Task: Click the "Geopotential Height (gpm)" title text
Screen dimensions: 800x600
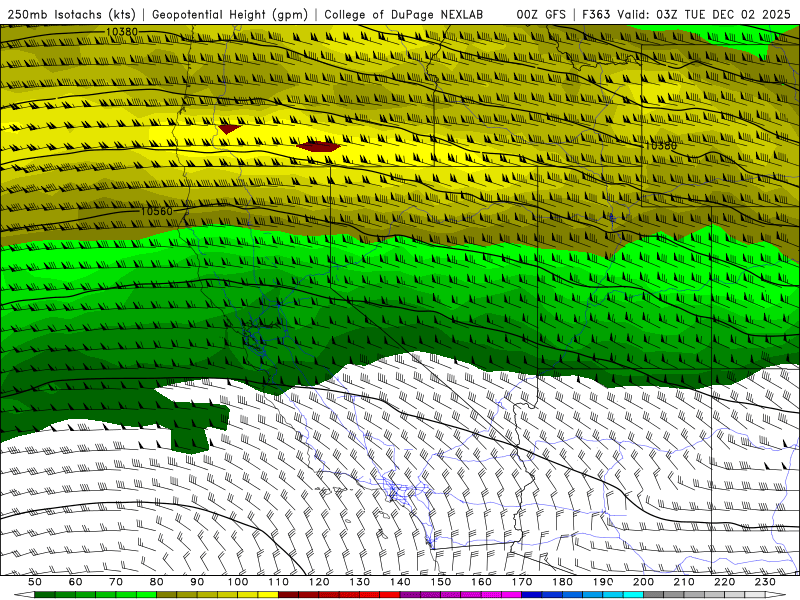Action: click(x=230, y=14)
